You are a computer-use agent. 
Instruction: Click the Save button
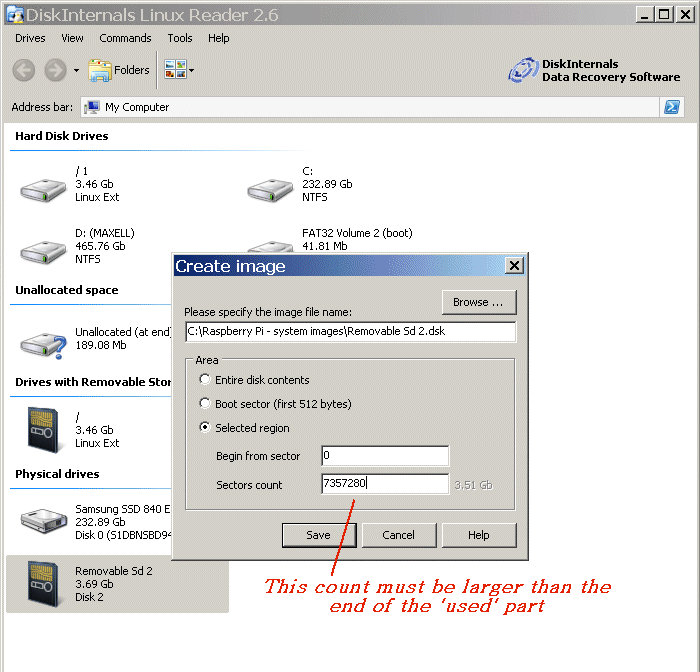point(319,535)
